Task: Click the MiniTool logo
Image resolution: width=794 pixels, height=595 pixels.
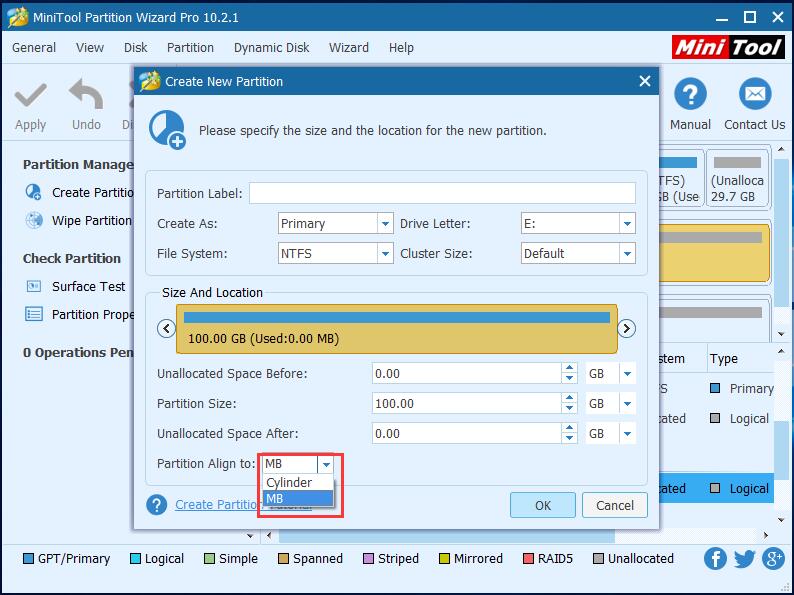Action: [x=728, y=47]
